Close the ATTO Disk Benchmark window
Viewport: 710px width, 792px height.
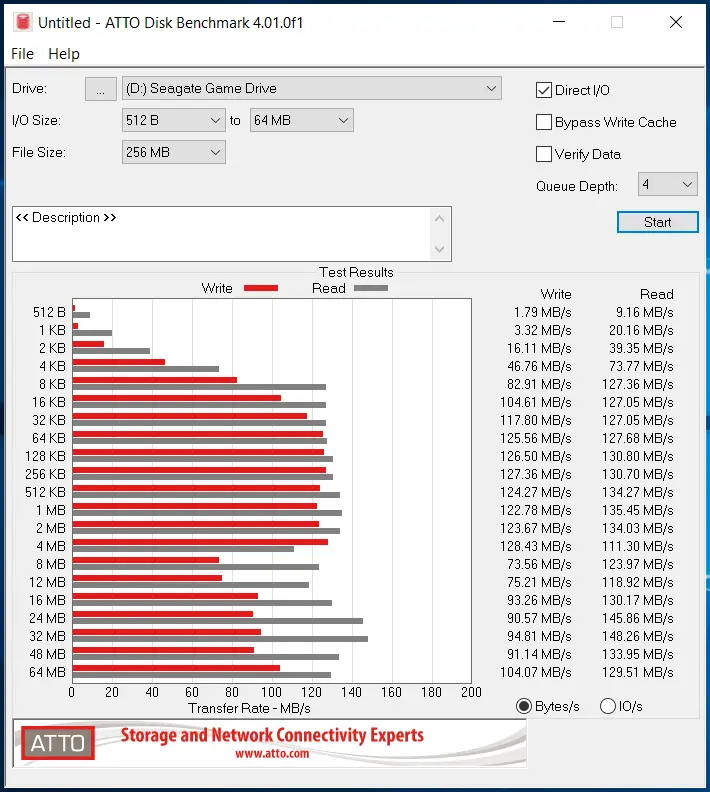click(x=676, y=22)
